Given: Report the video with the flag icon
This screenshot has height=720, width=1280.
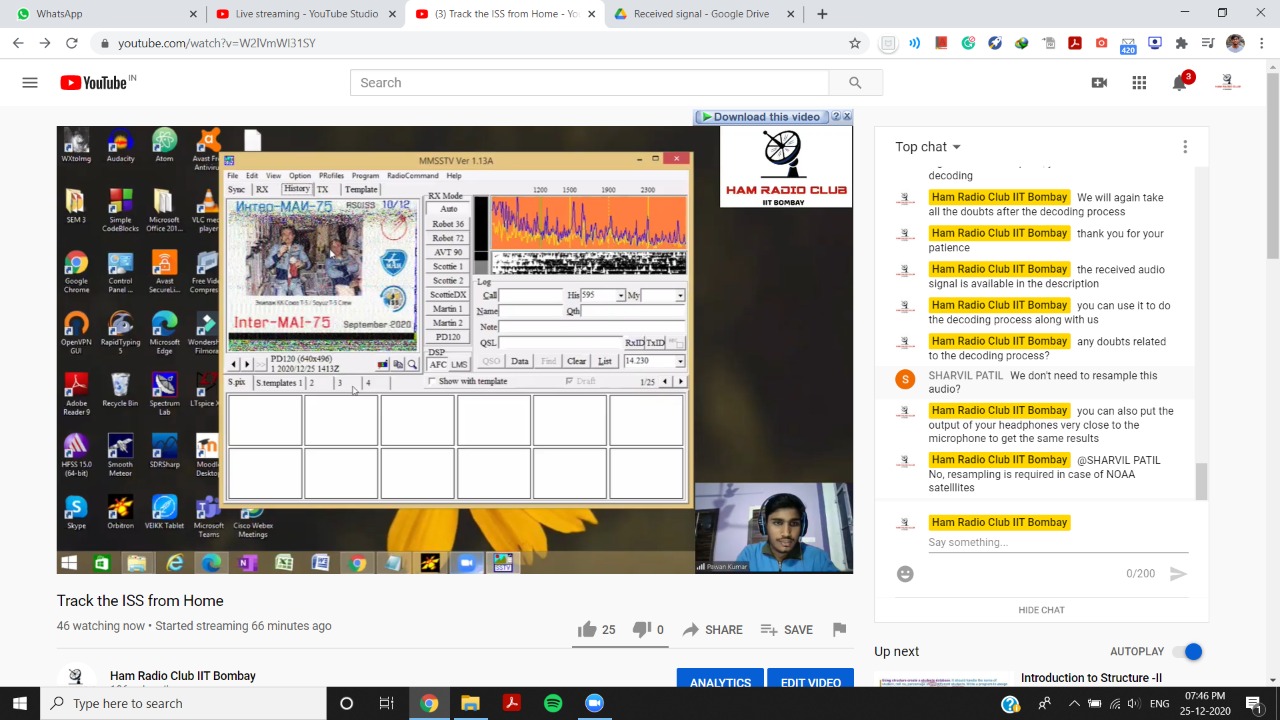Looking at the screenshot, I should click(x=839, y=629).
